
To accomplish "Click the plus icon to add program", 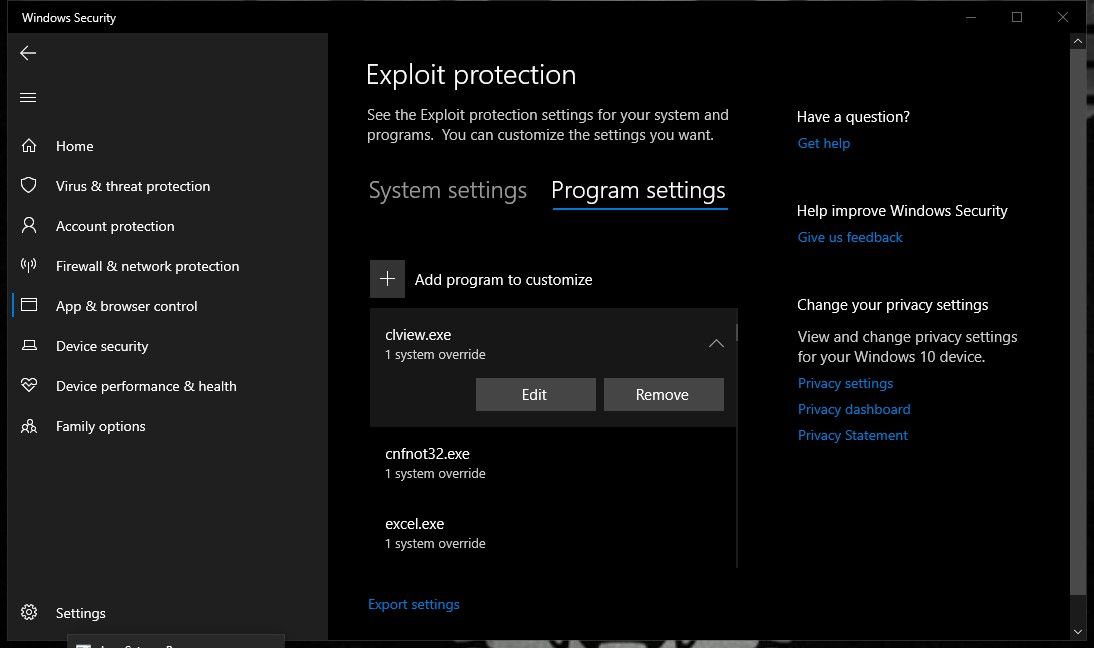I will (387, 280).
